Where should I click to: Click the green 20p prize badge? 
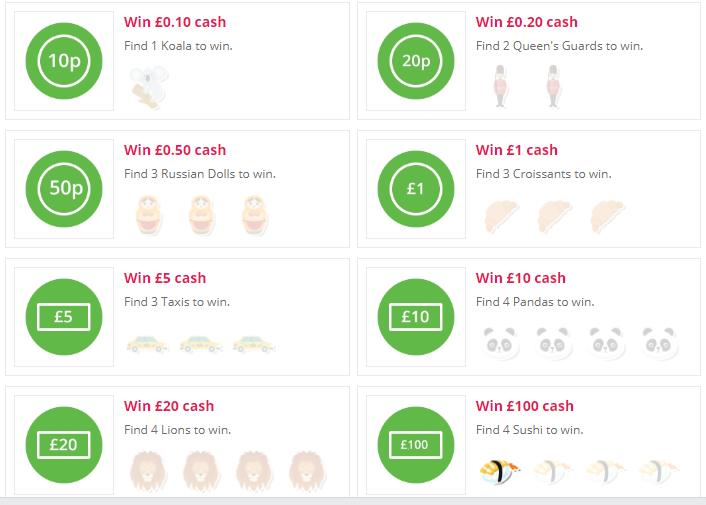pos(416,61)
